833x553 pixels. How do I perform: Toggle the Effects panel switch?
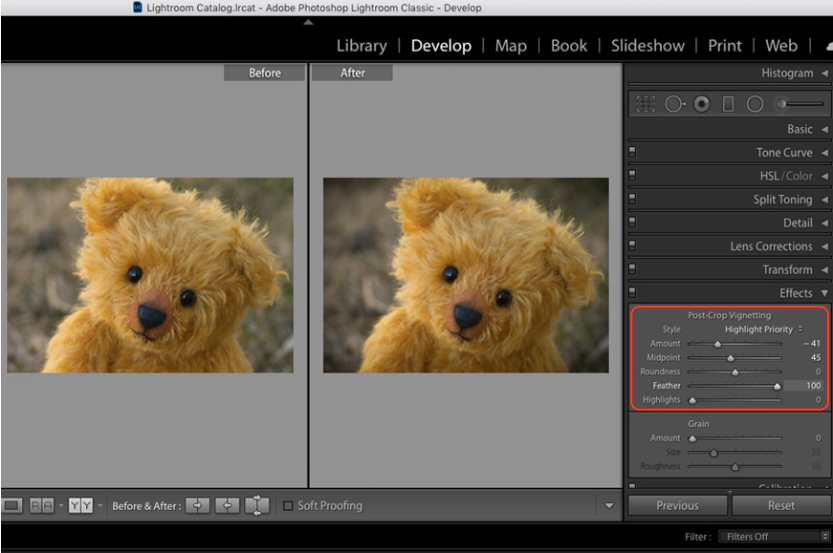632,292
